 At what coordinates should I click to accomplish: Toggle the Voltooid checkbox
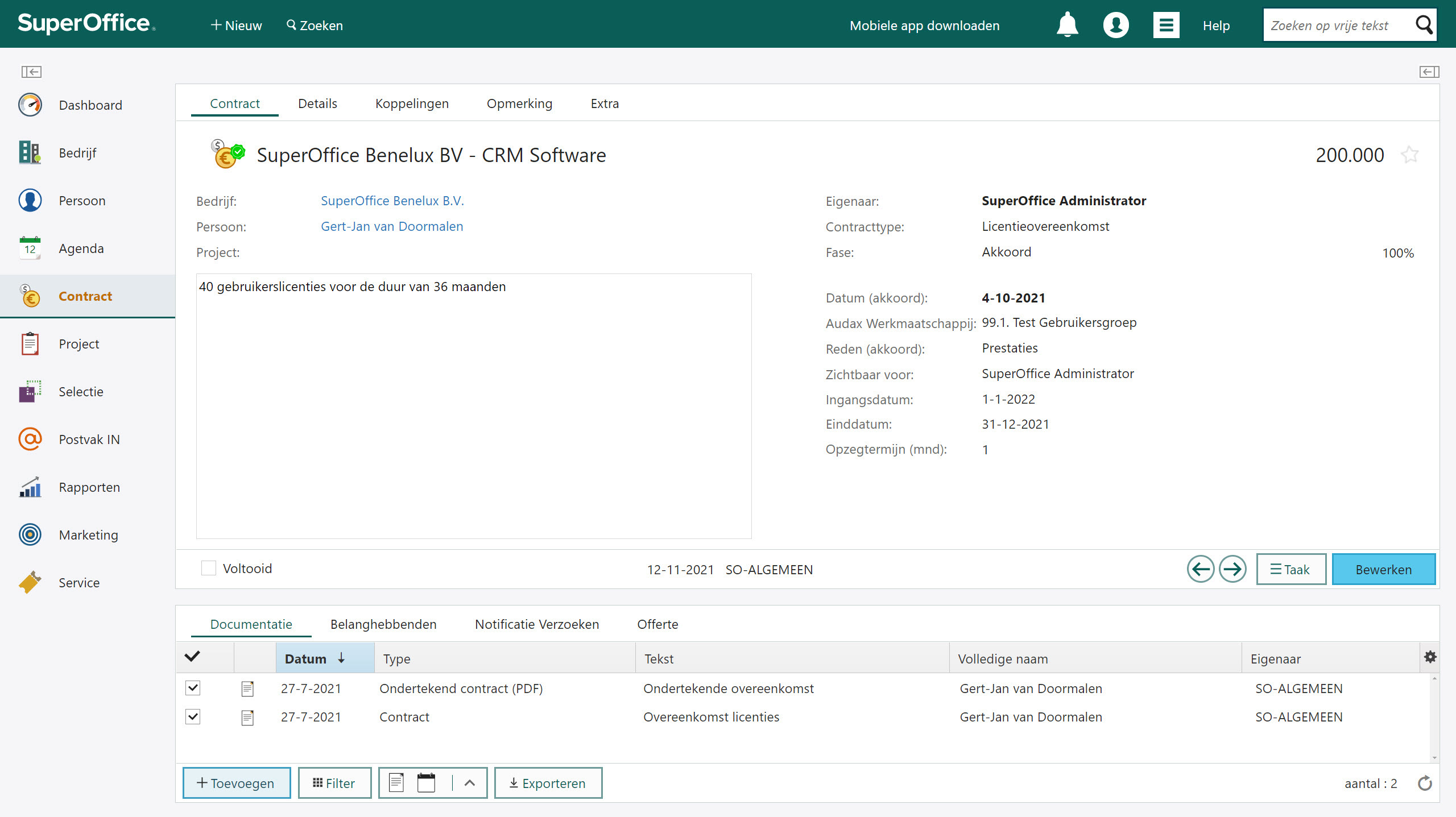[209, 569]
